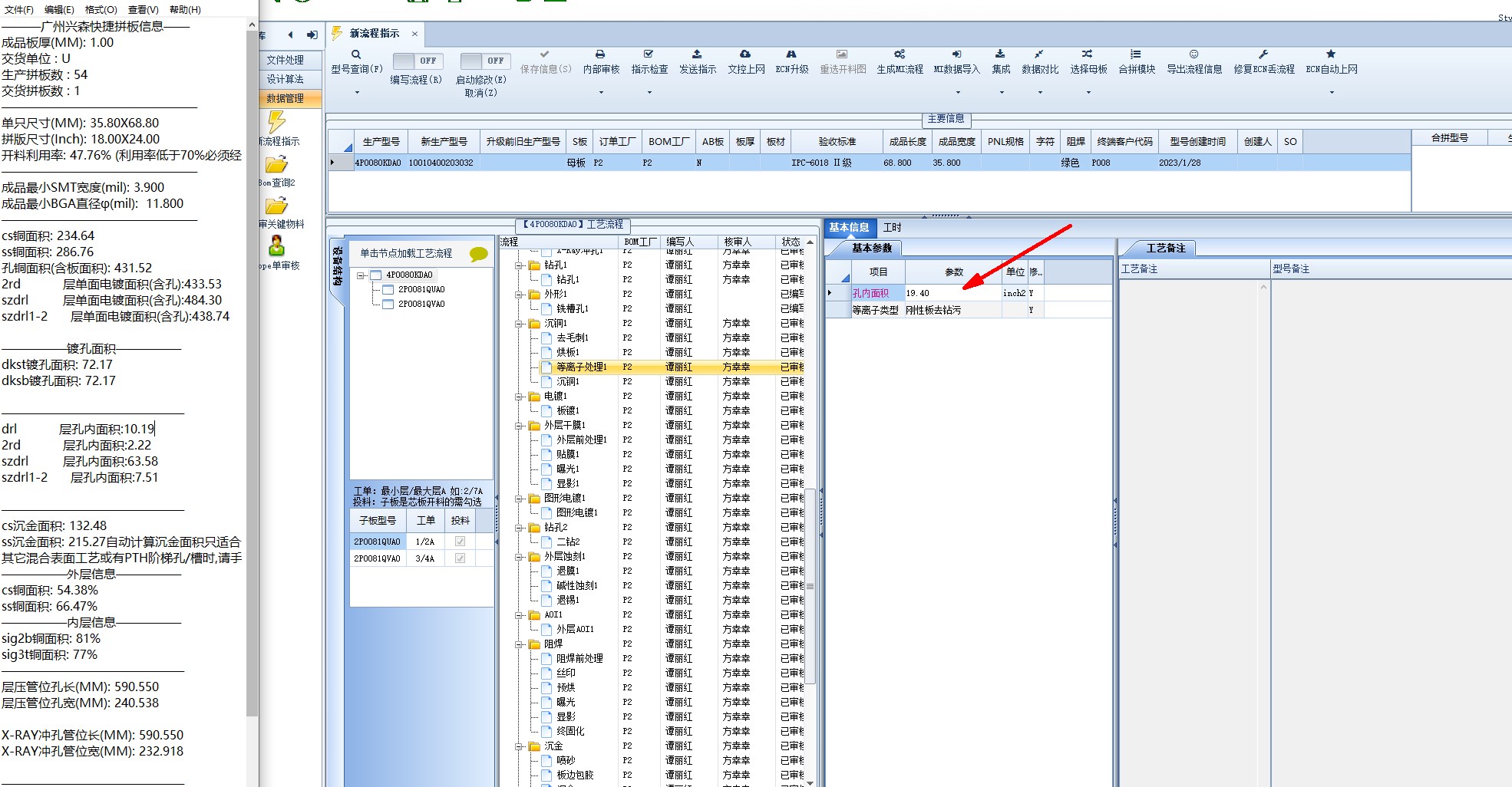
Task: Open the ECN自动上网 dropdown arrow
Action: 1332,93
